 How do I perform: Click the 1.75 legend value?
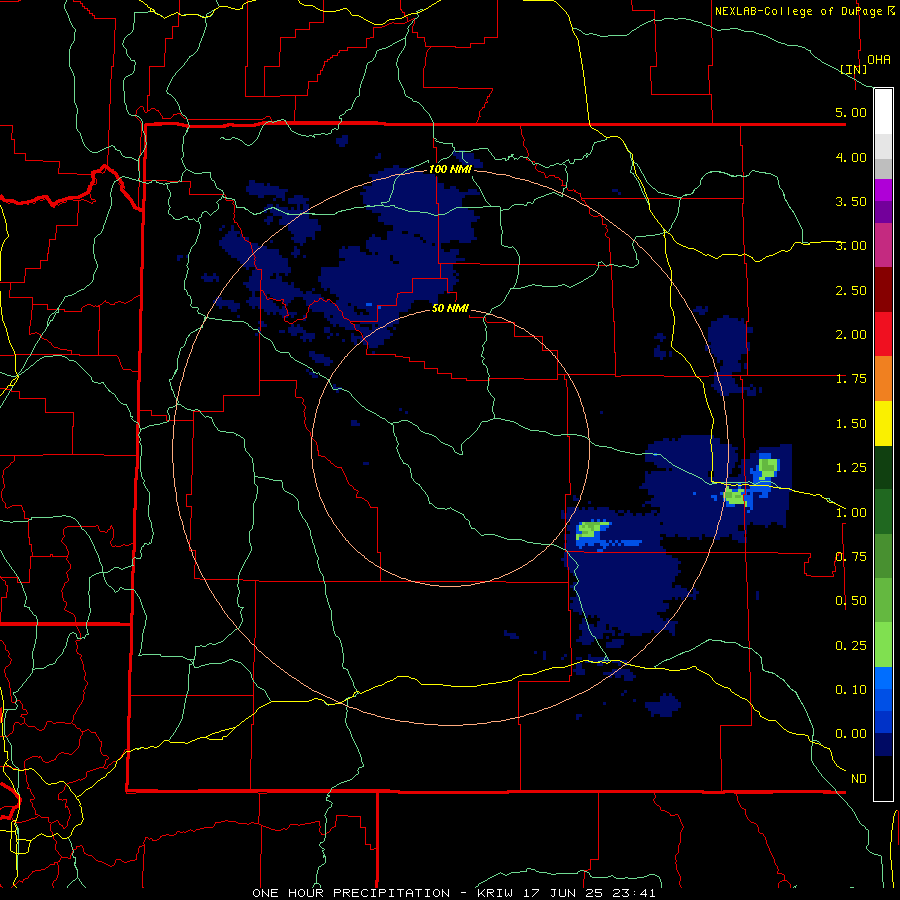pos(851,379)
